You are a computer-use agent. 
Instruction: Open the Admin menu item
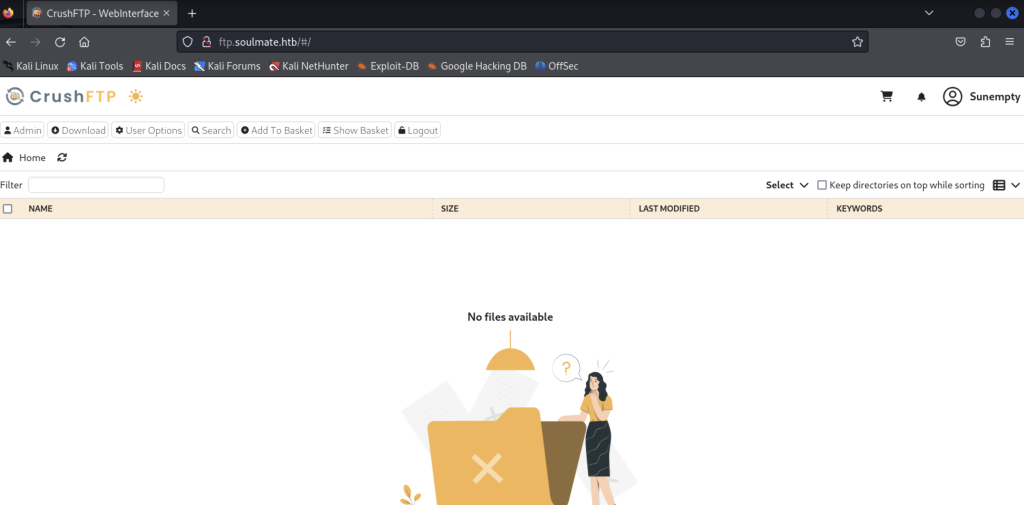22,130
